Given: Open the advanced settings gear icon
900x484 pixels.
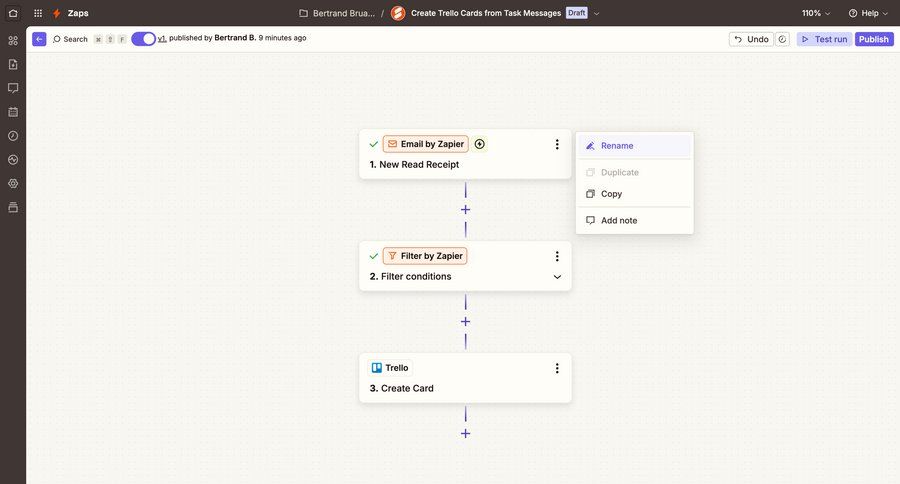Looking at the screenshot, I should click(13, 184).
